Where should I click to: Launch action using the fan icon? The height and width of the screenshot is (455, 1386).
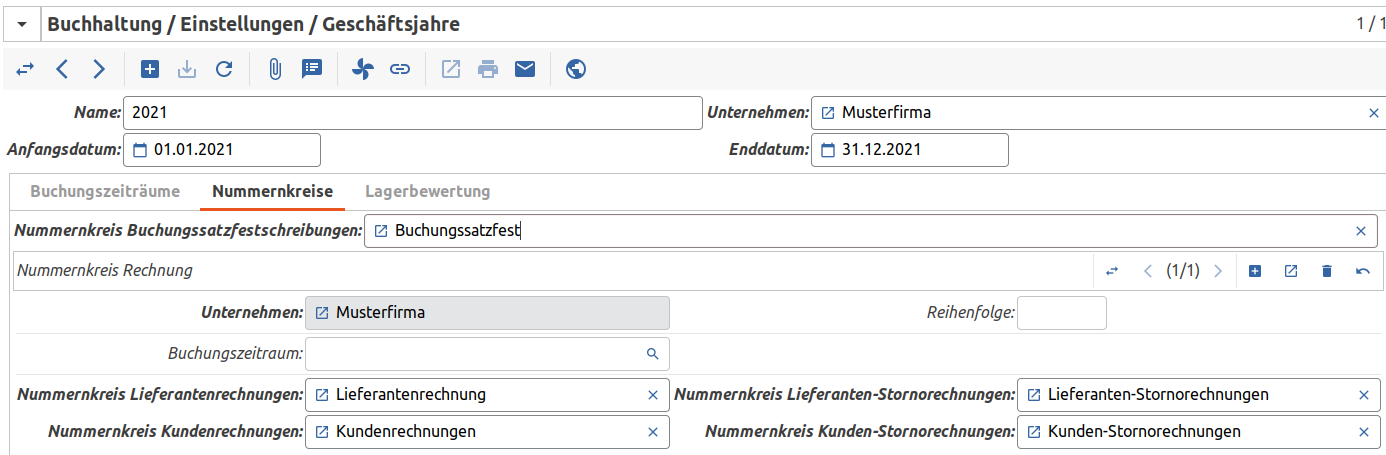(x=363, y=69)
